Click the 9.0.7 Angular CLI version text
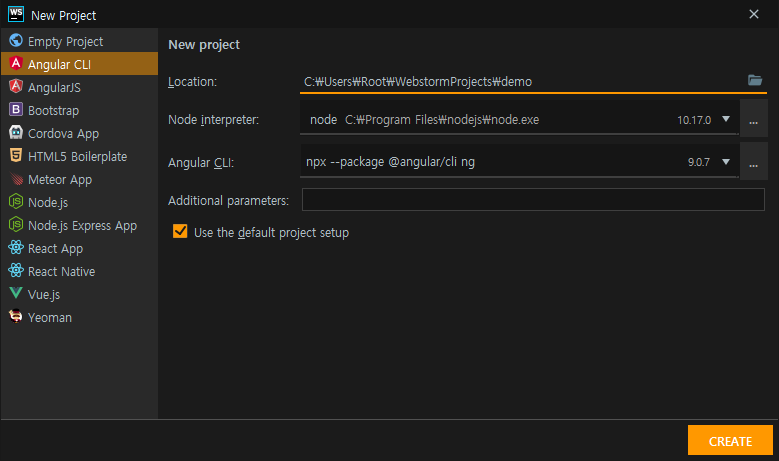This screenshot has width=779, height=461. pos(699,162)
